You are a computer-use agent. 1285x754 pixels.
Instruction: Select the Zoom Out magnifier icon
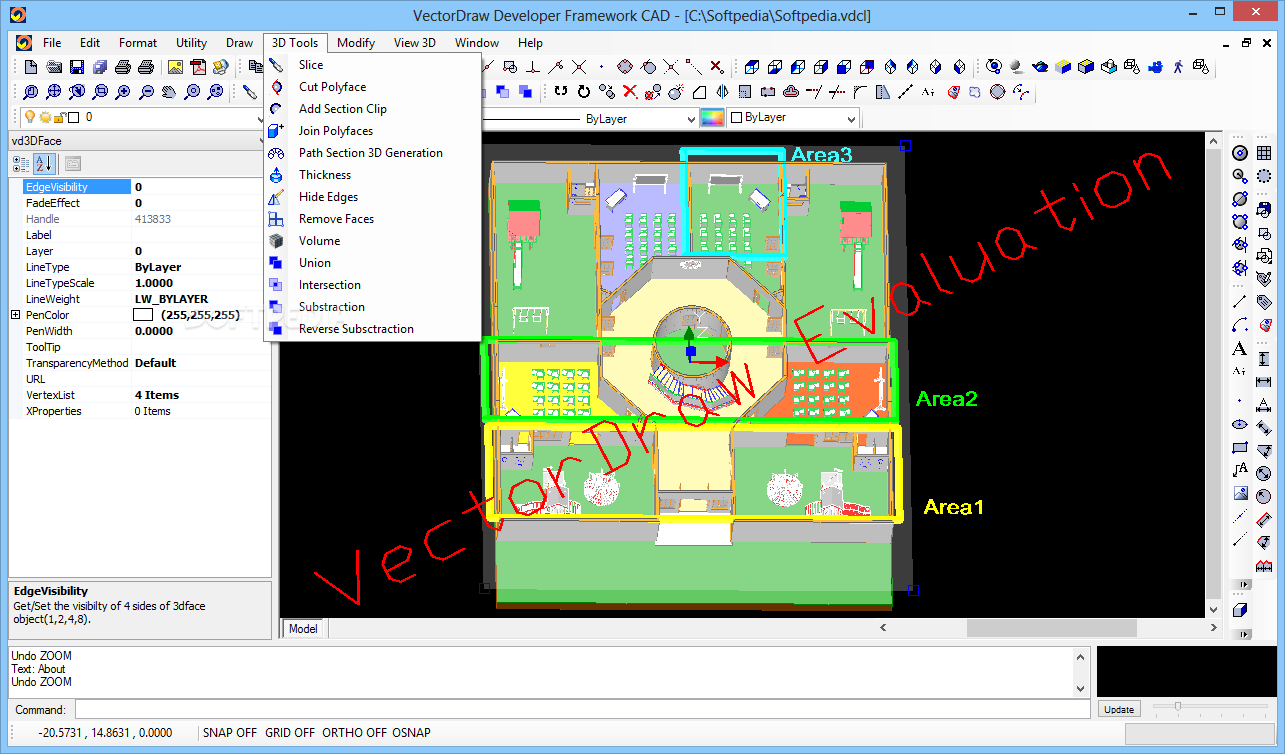click(x=147, y=91)
